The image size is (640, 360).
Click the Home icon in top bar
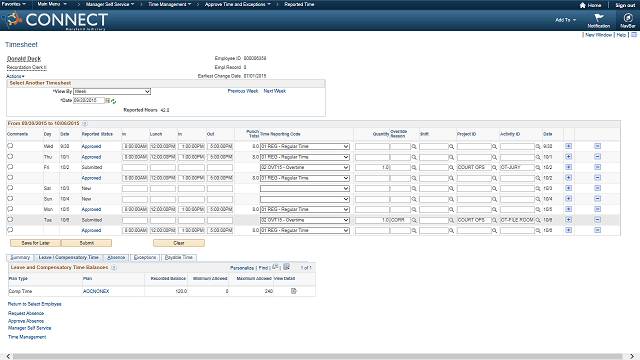[x=582, y=5]
